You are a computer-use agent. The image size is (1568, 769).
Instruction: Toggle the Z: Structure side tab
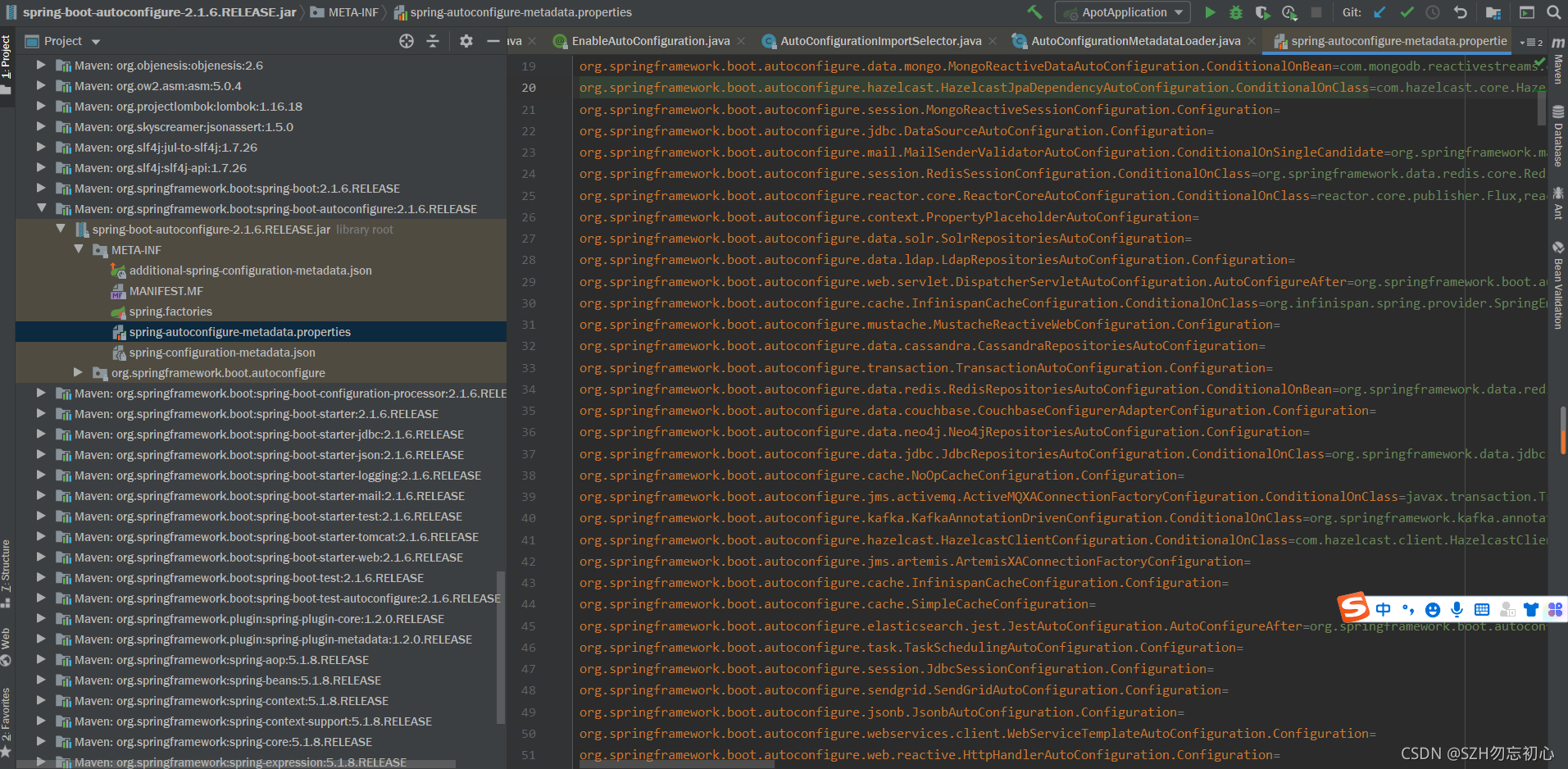pyautogui.click(x=7, y=574)
